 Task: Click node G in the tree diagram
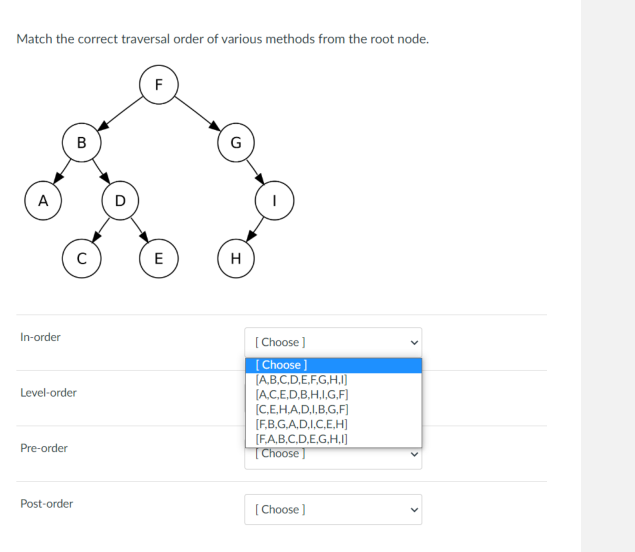coord(236,143)
